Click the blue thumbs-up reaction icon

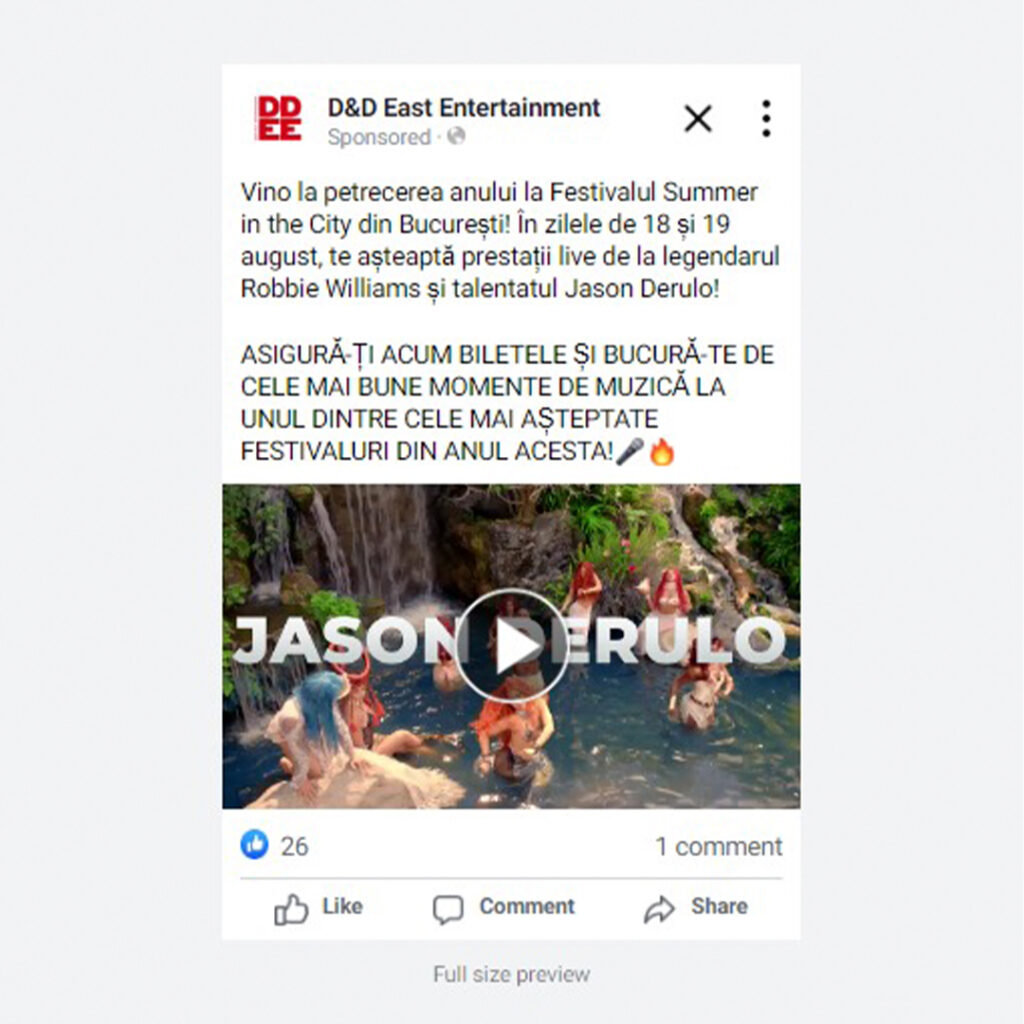coord(255,844)
